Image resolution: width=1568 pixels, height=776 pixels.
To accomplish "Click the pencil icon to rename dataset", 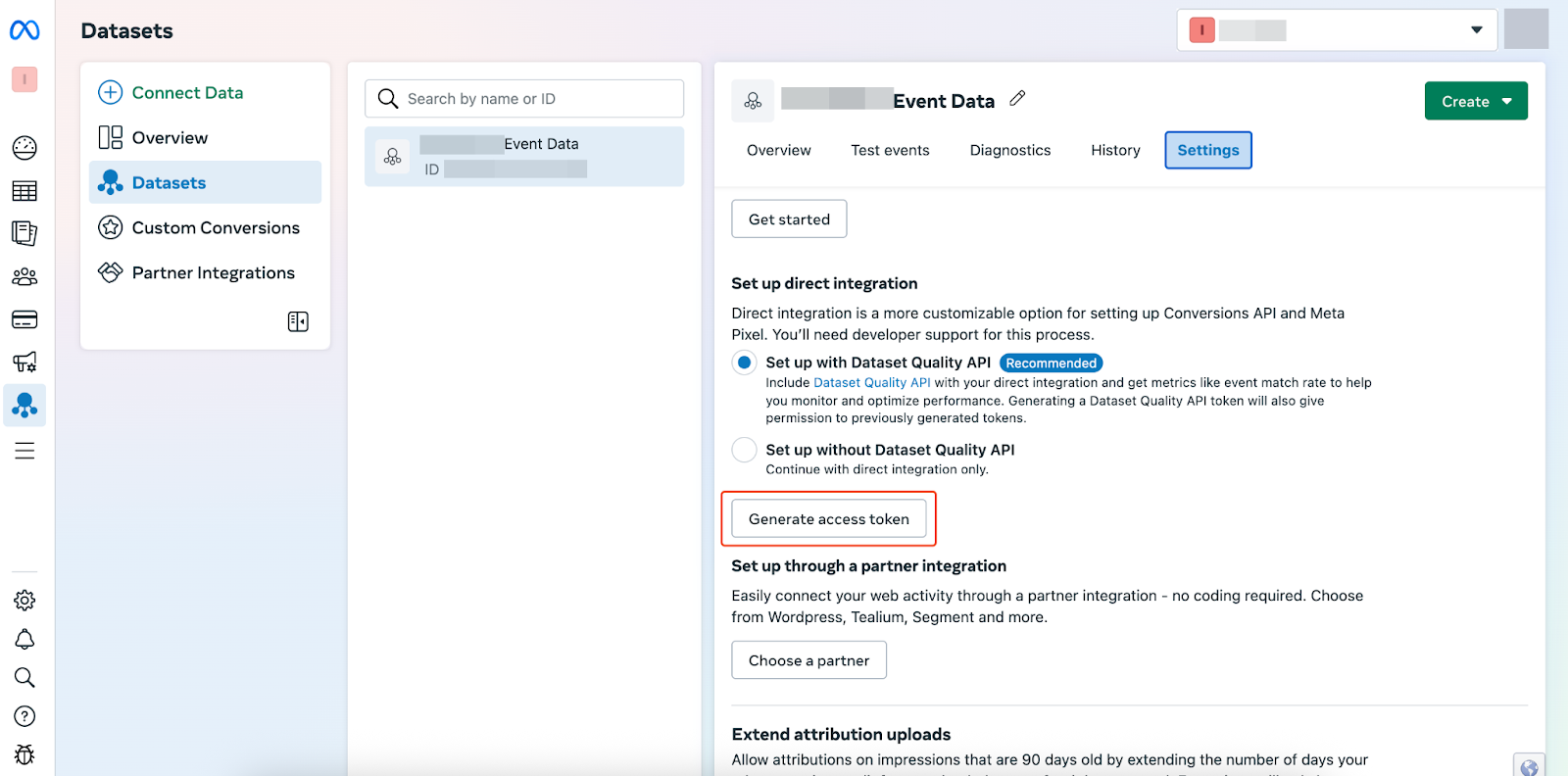I will point(1017,99).
